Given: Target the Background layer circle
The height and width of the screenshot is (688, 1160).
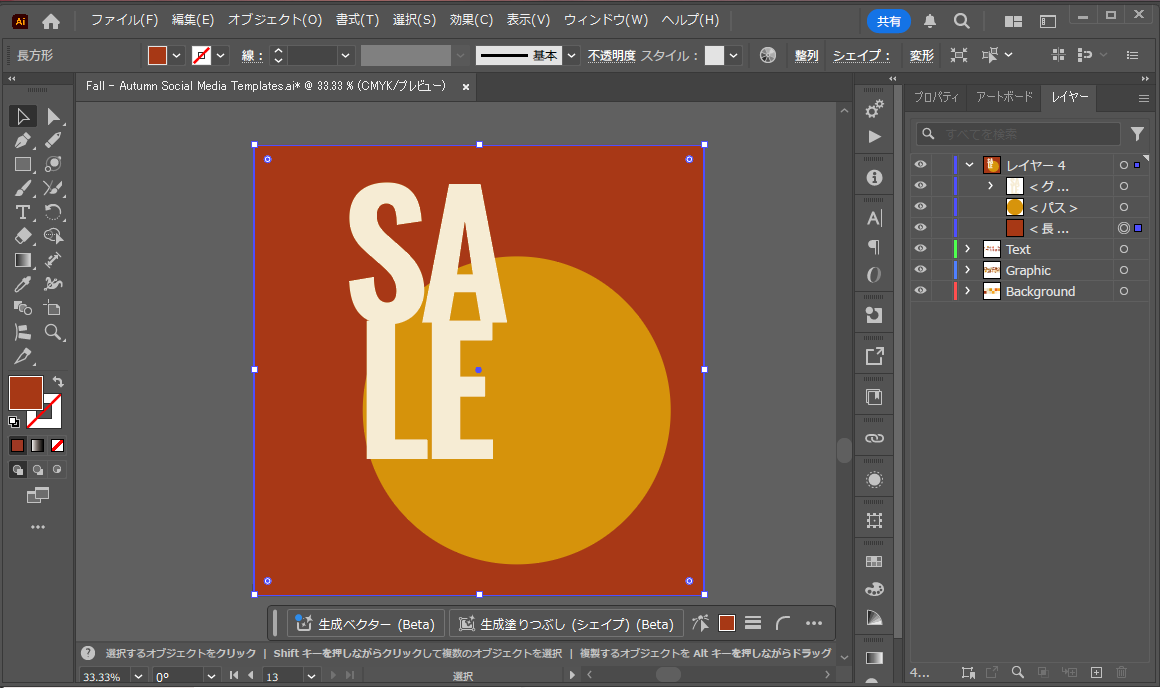Looking at the screenshot, I should (x=1124, y=291).
